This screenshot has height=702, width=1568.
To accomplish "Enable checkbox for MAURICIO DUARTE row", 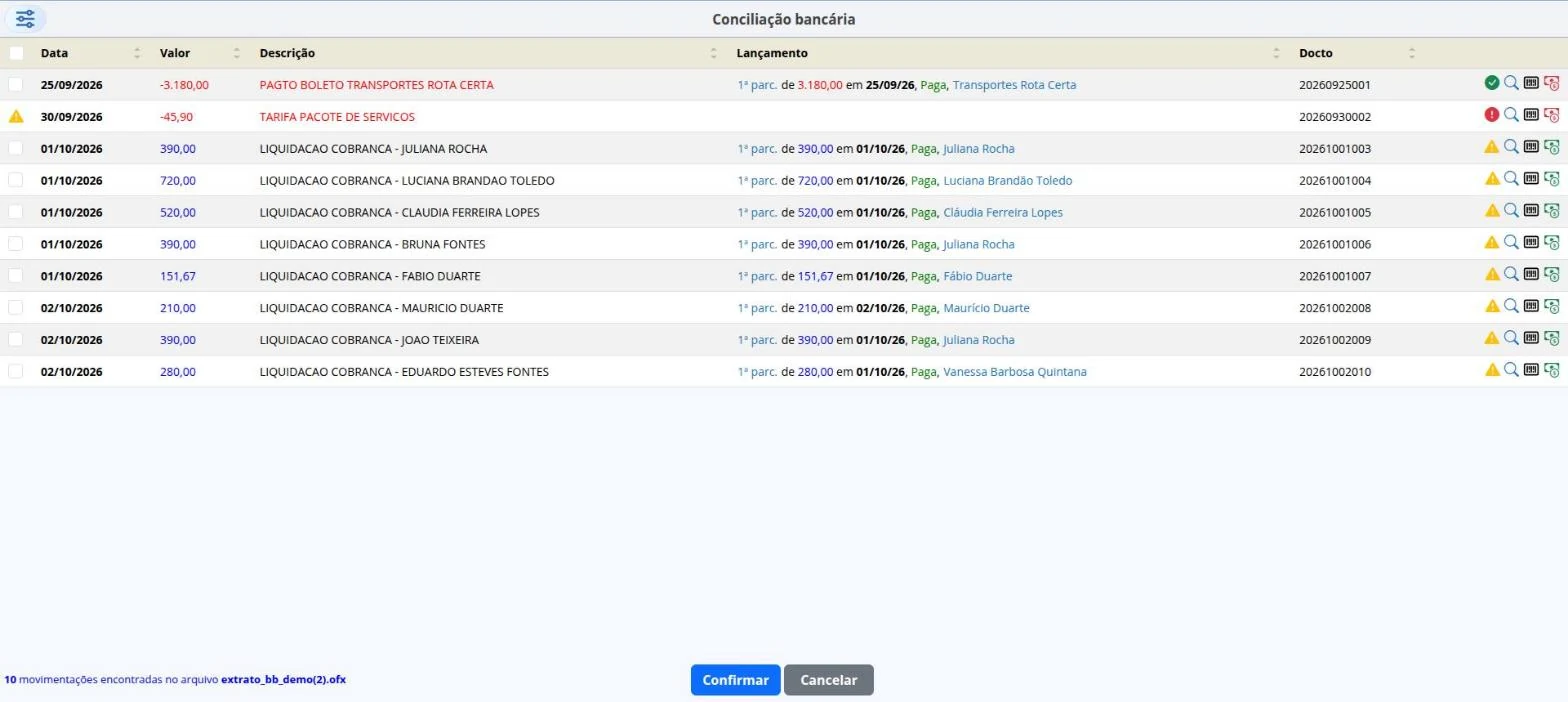I will tap(16, 307).
